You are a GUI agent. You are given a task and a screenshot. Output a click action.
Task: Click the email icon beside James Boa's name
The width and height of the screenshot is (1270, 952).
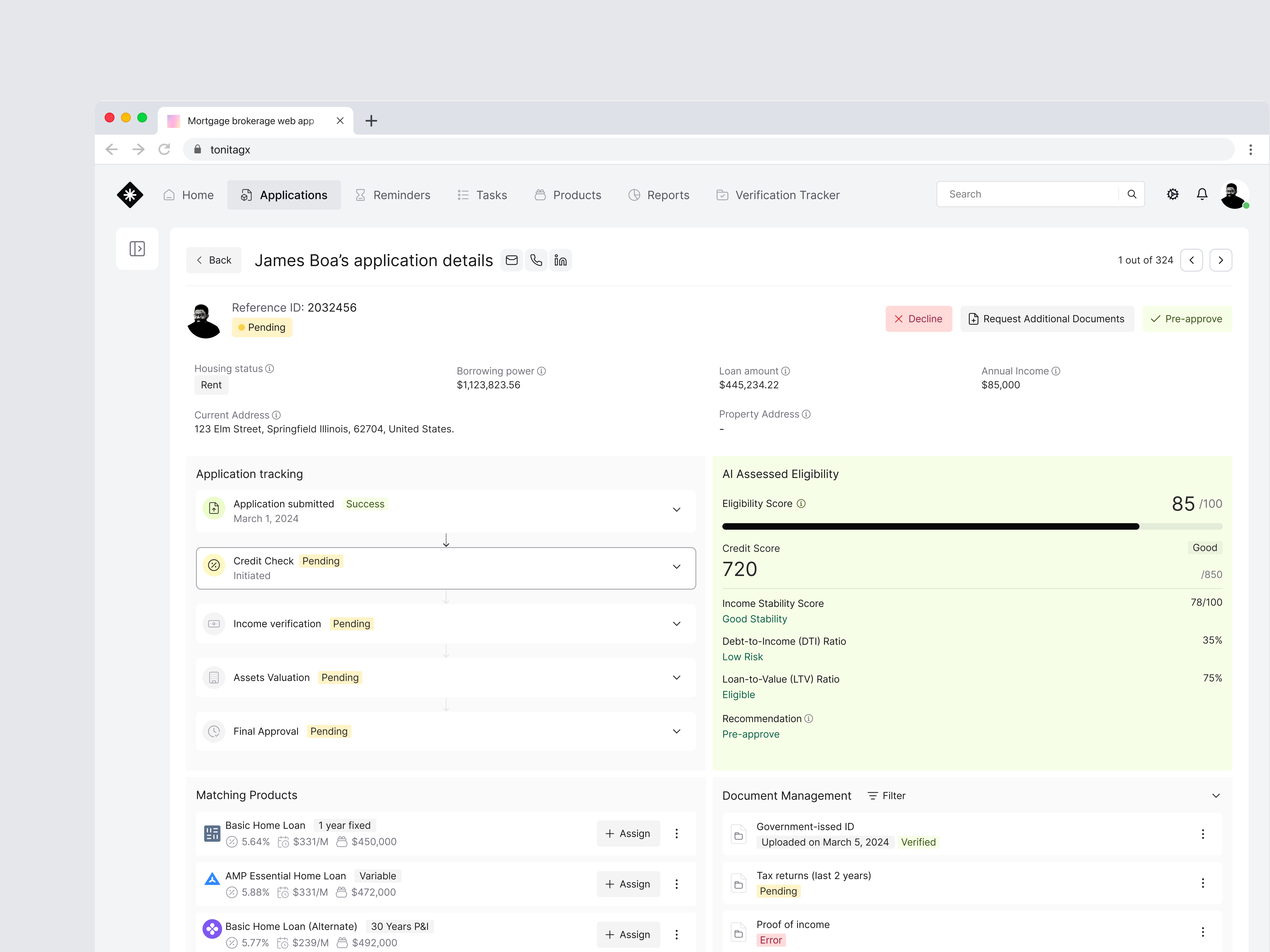tap(511, 260)
